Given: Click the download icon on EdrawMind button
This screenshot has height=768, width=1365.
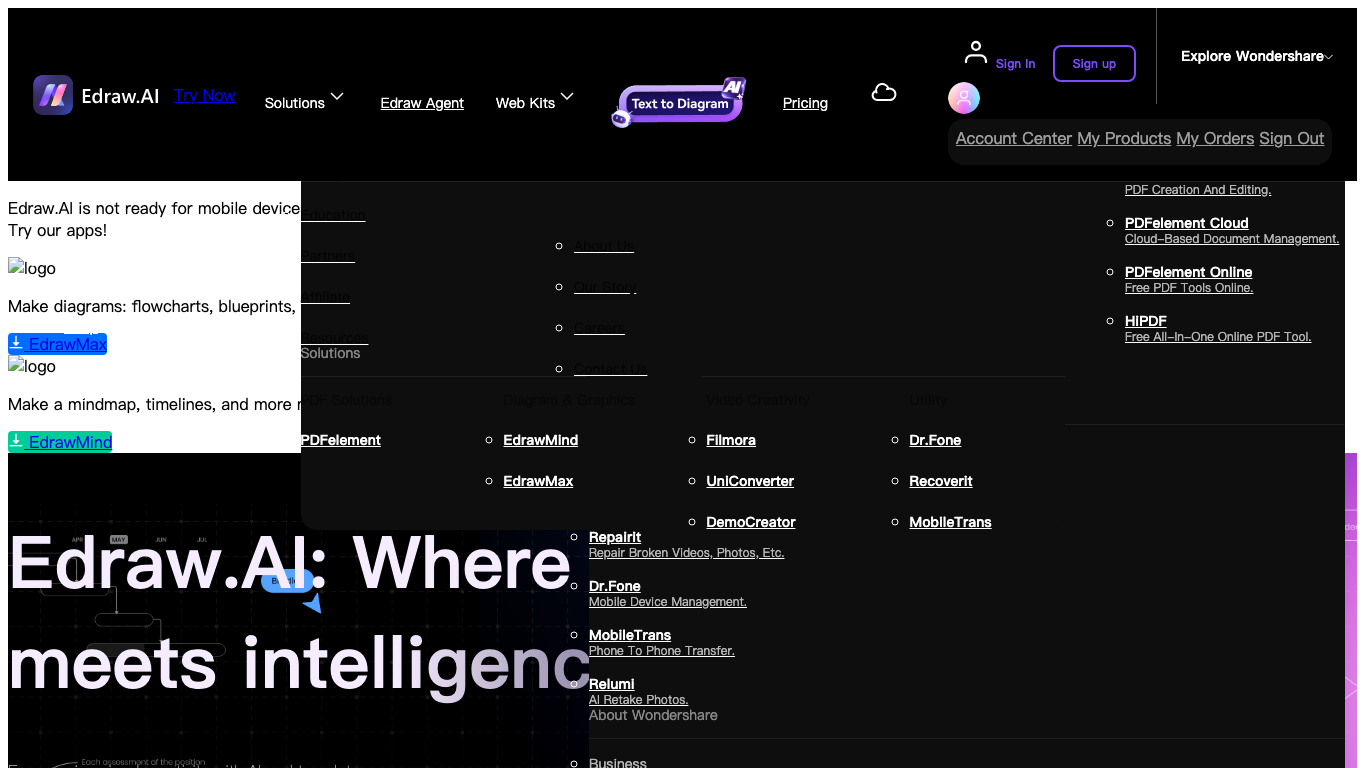Looking at the screenshot, I should [17, 442].
